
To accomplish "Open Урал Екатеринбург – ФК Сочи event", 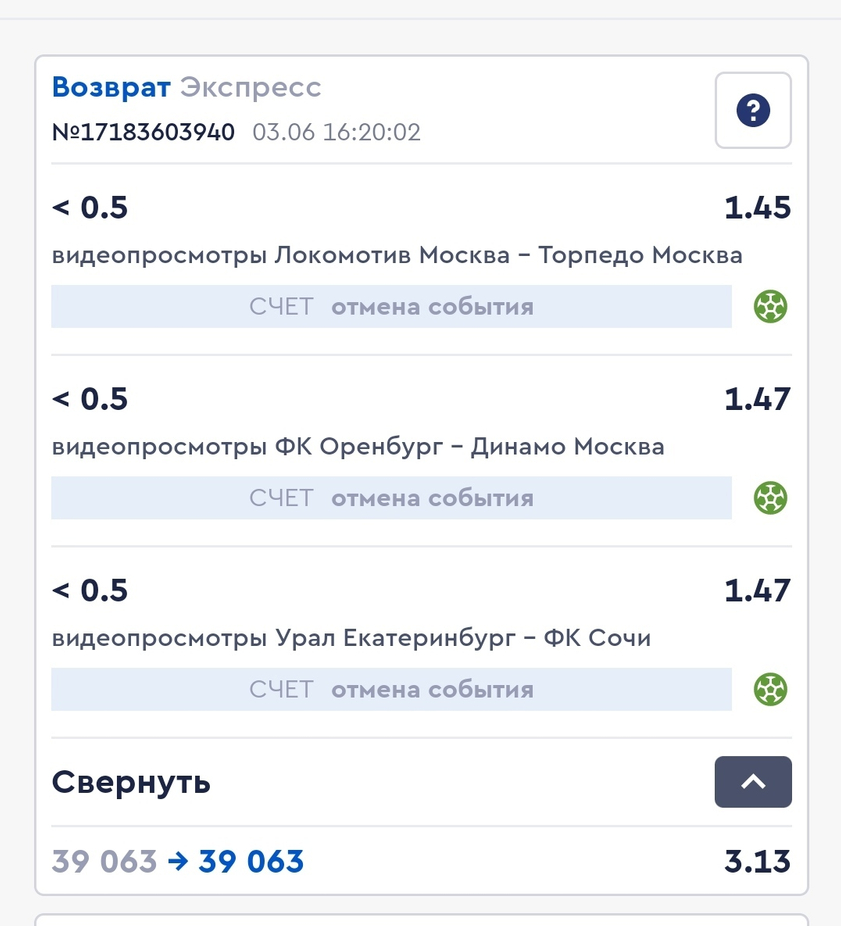I will coord(351,638).
